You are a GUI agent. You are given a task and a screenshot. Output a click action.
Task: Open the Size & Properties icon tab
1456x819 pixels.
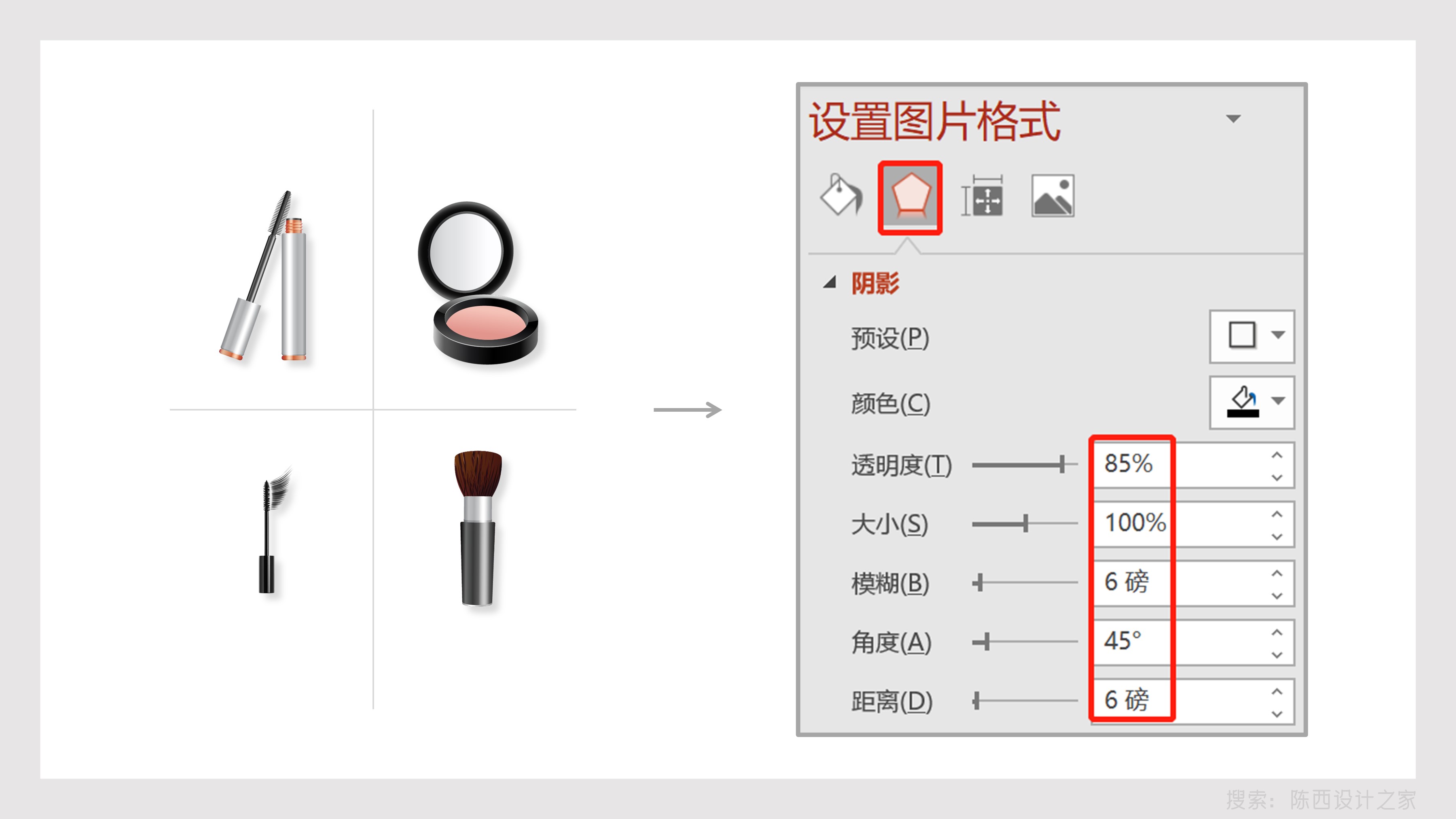point(982,196)
